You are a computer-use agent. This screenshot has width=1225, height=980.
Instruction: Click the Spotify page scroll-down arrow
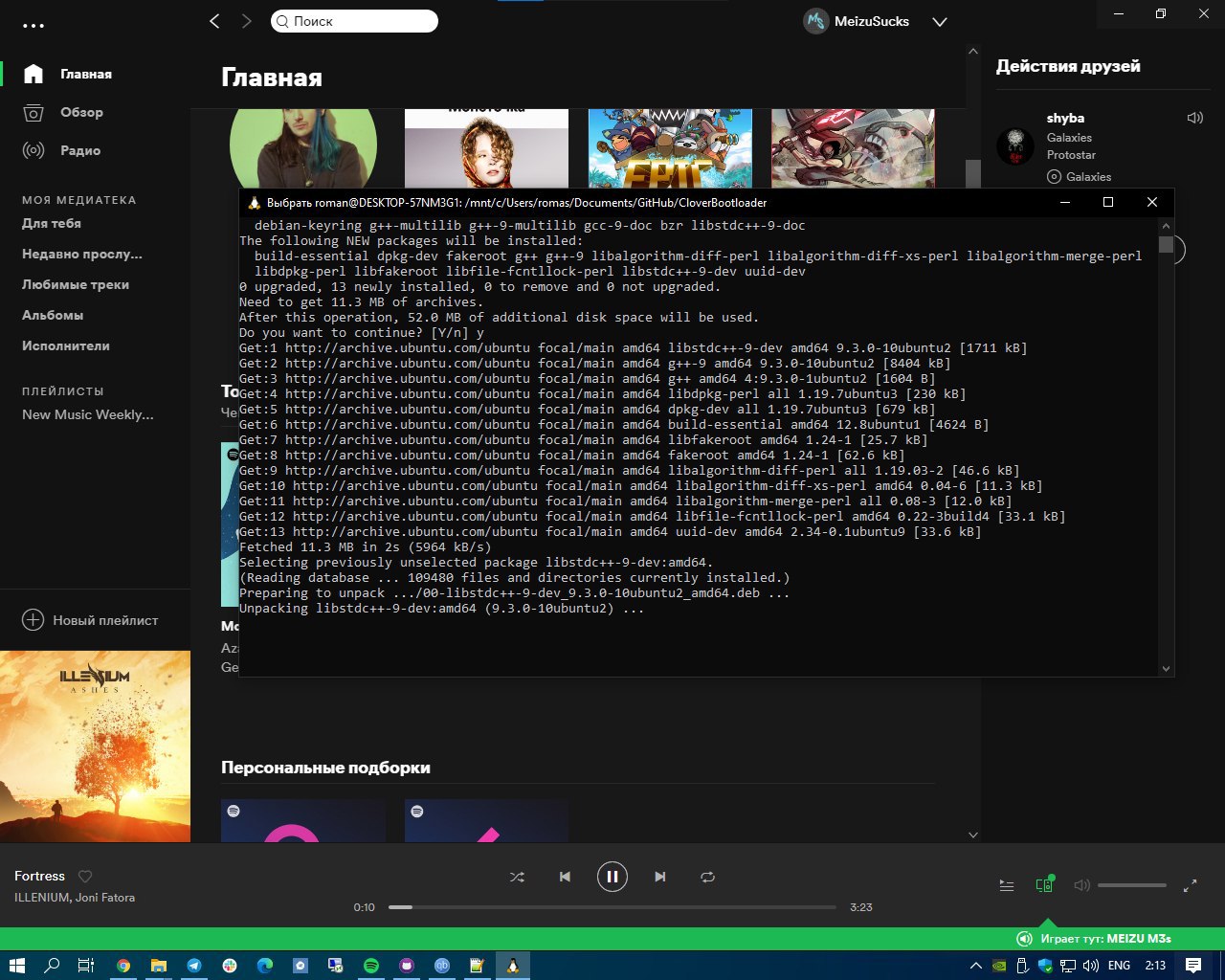tap(973, 835)
